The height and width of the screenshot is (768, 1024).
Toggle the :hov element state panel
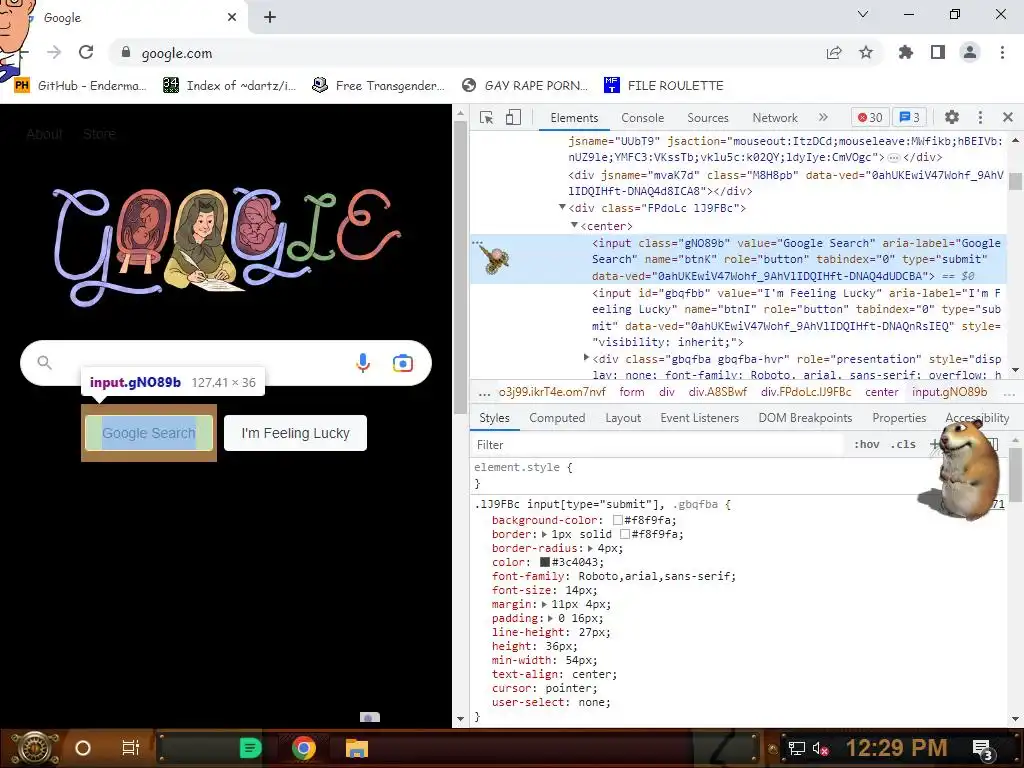click(866, 445)
